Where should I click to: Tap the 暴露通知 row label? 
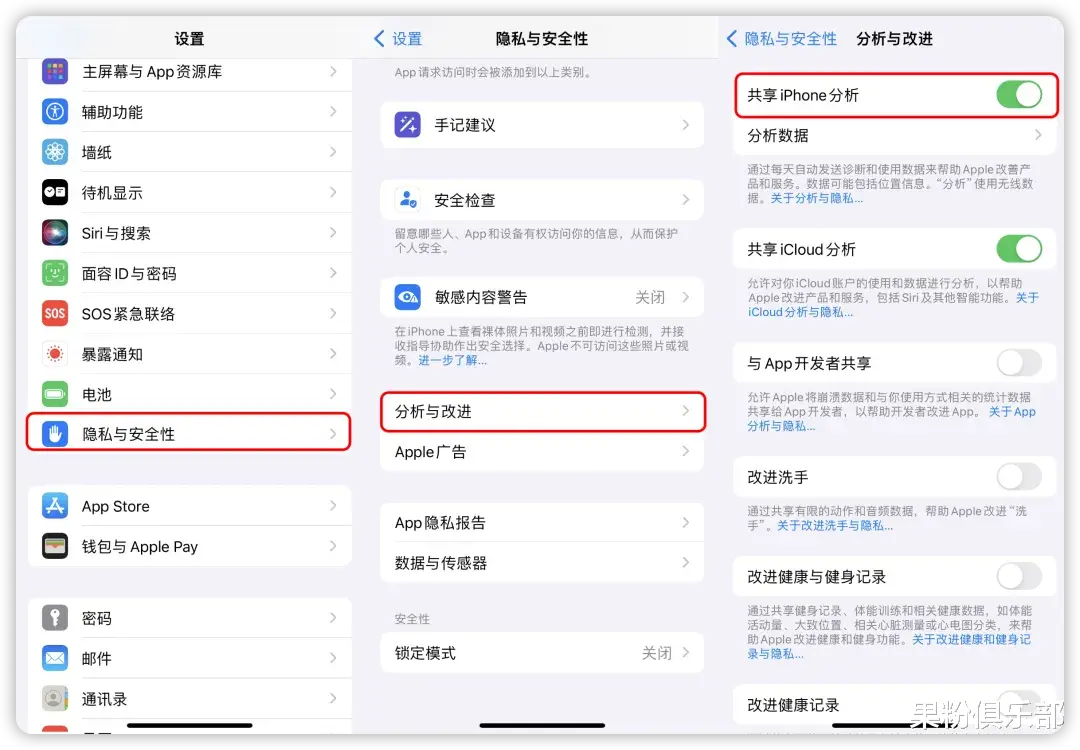tap(112, 354)
